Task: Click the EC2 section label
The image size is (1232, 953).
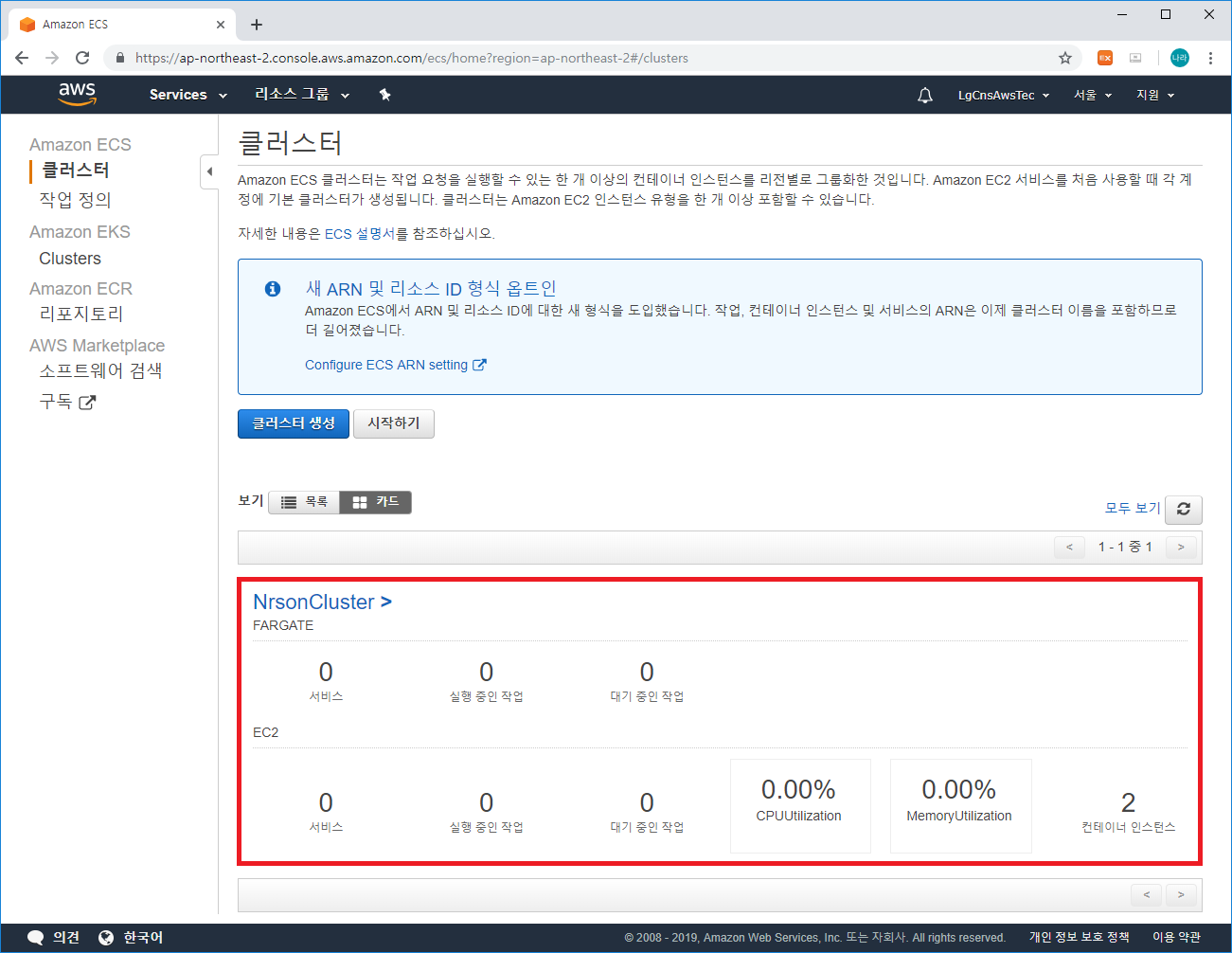Action: pos(266,732)
